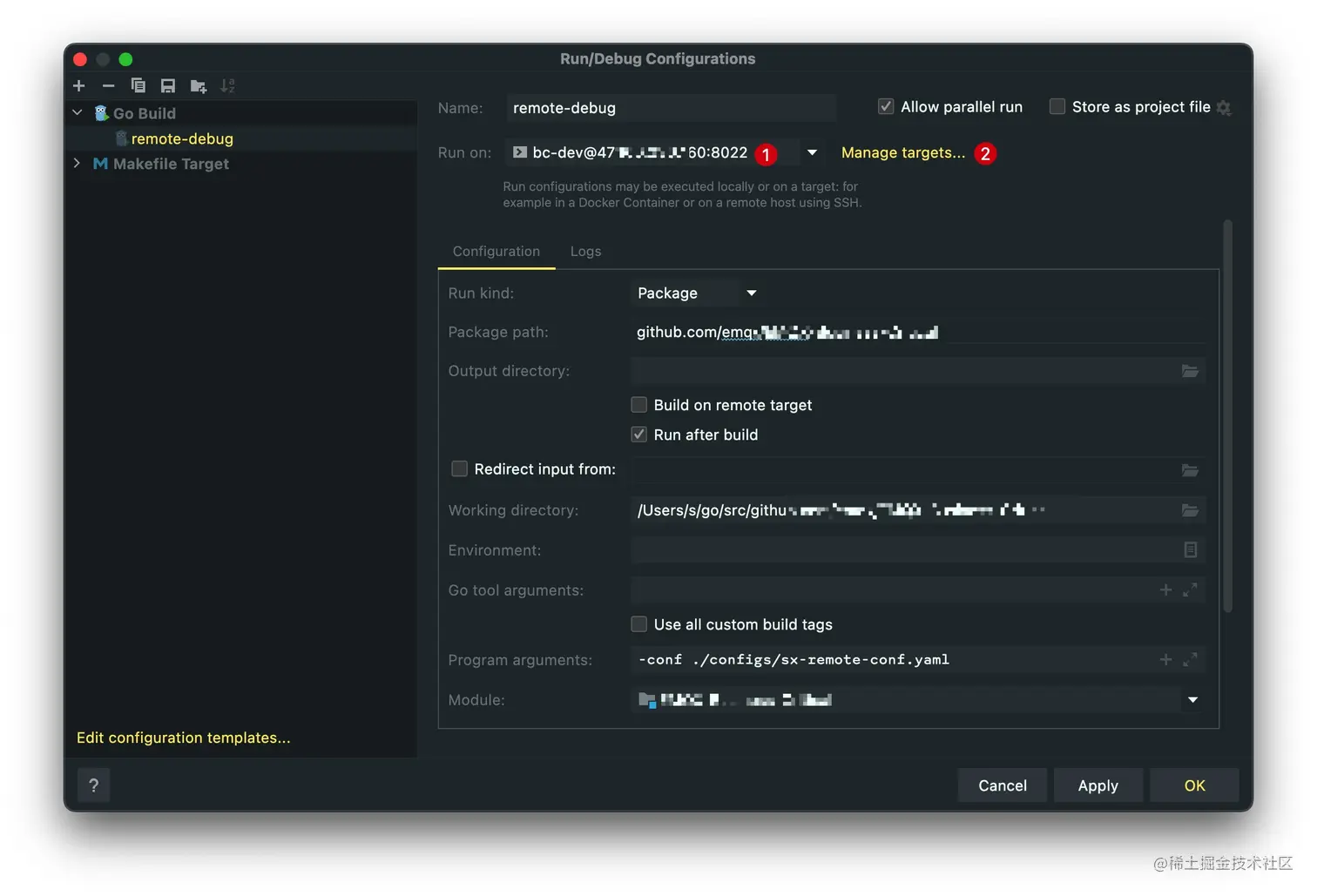Enable Redirect input from
Image resolution: width=1317 pixels, height=896 pixels.
coord(459,469)
